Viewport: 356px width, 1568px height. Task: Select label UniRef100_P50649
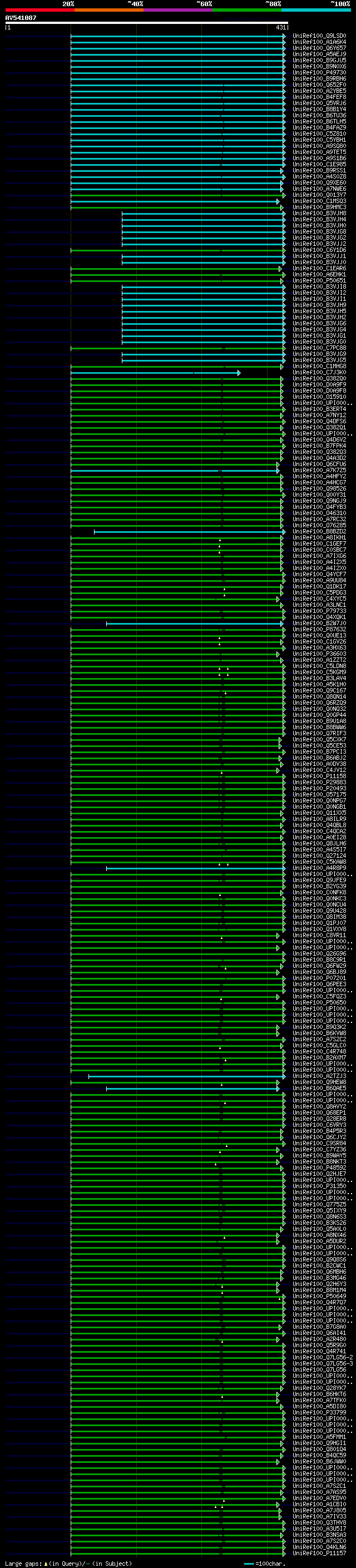click(319, 1297)
